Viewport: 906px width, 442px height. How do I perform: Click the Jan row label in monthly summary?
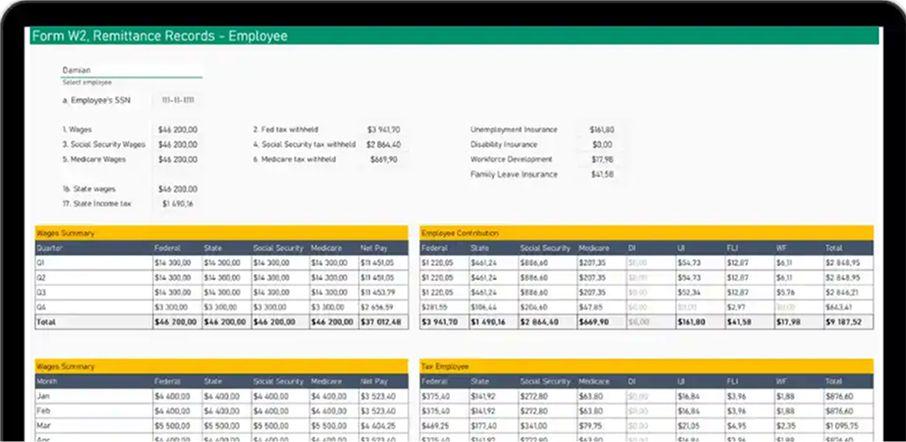(x=92, y=395)
